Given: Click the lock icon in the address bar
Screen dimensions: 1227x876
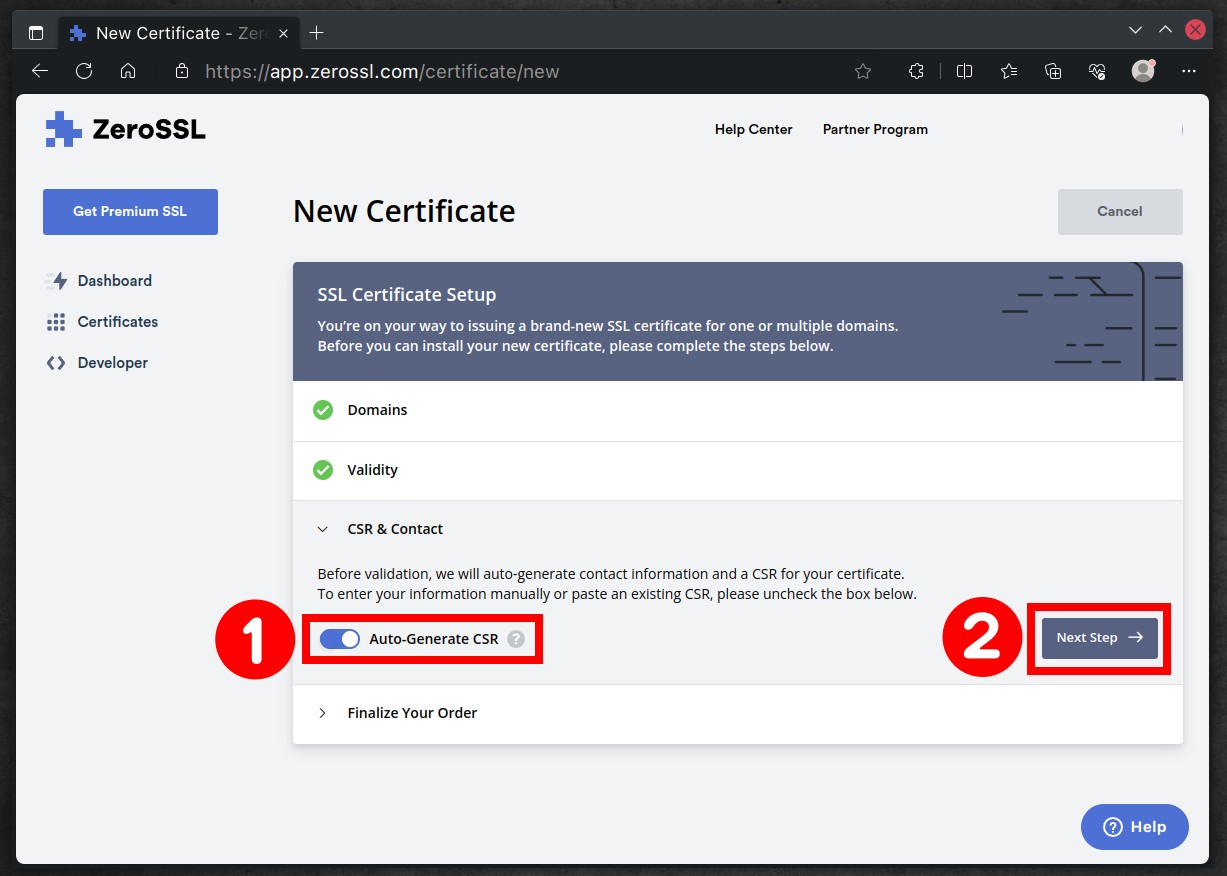Looking at the screenshot, I should [181, 71].
